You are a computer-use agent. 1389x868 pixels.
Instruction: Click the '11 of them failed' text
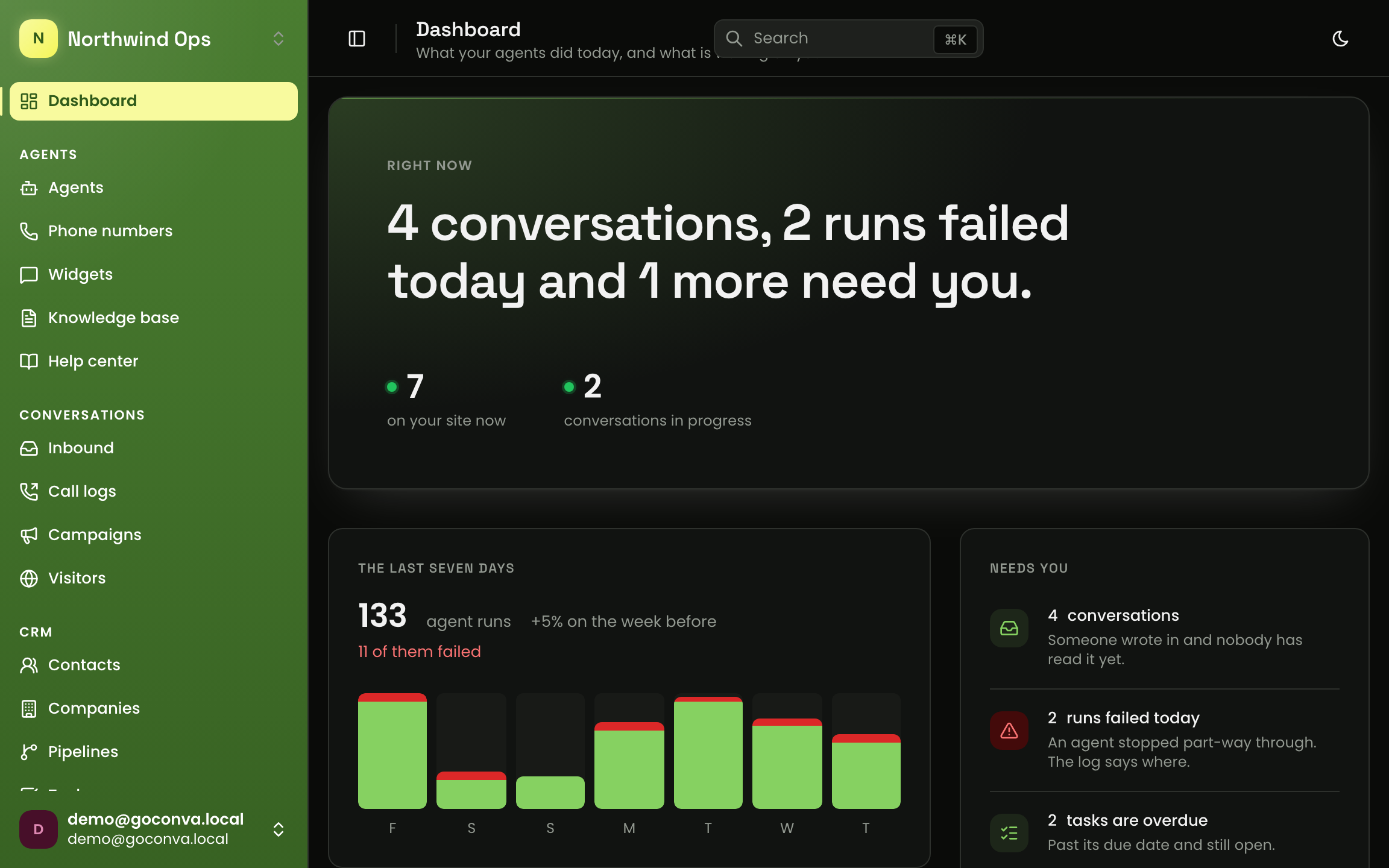(x=420, y=652)
